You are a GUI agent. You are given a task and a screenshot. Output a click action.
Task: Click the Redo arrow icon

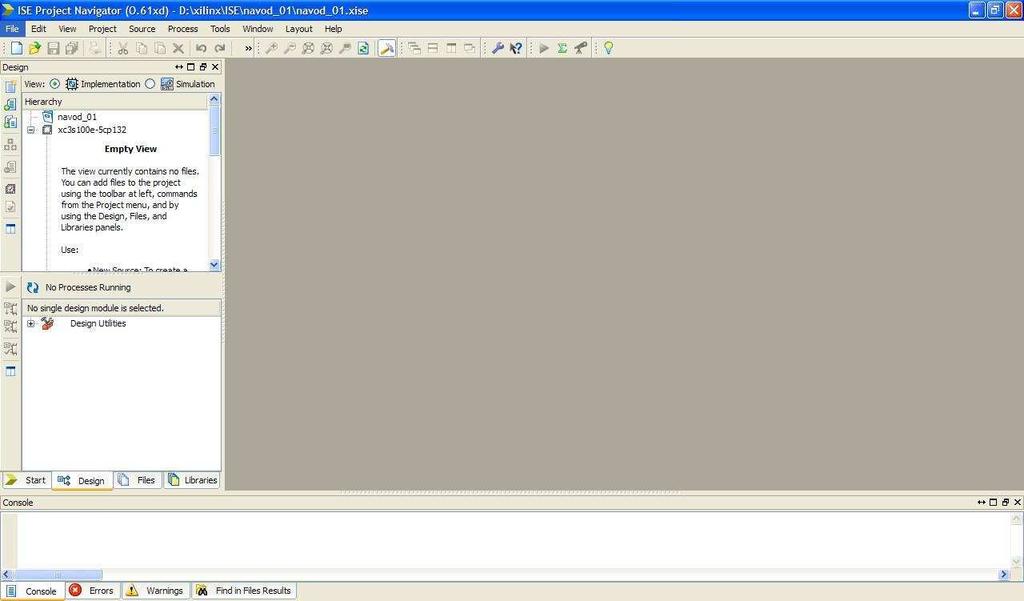[220, 48]
